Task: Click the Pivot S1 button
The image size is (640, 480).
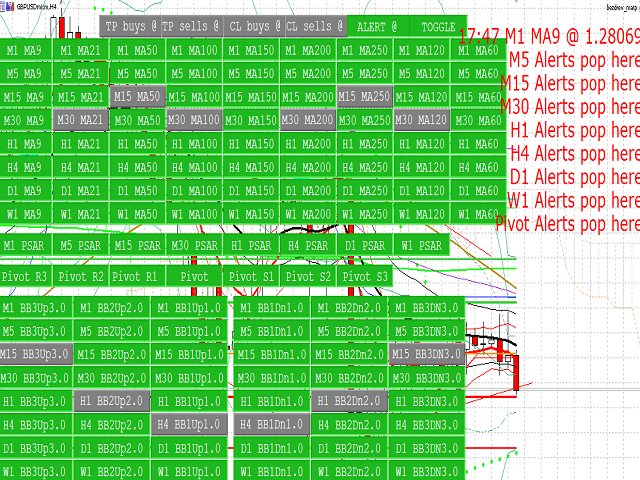Action: click(x=251, y=276)
